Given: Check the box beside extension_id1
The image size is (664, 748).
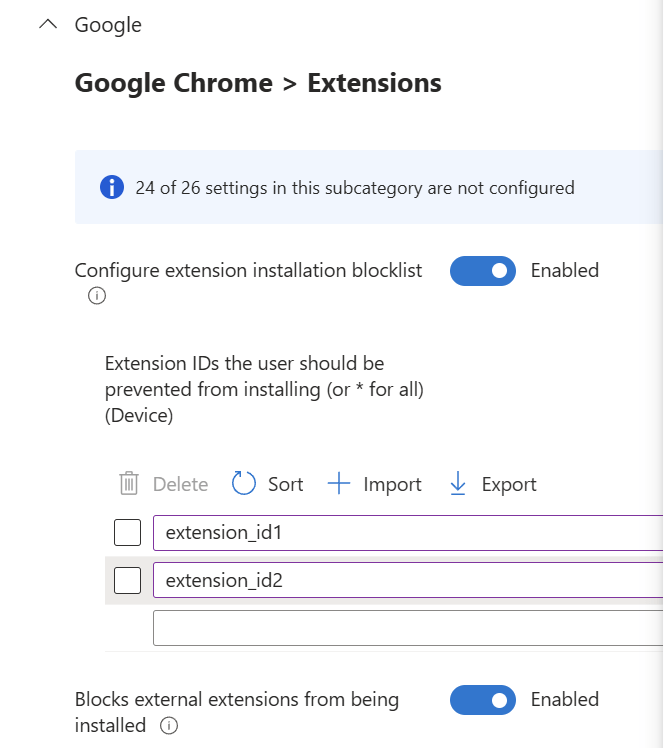Looking at the screenshot, I should coord(127,533).
